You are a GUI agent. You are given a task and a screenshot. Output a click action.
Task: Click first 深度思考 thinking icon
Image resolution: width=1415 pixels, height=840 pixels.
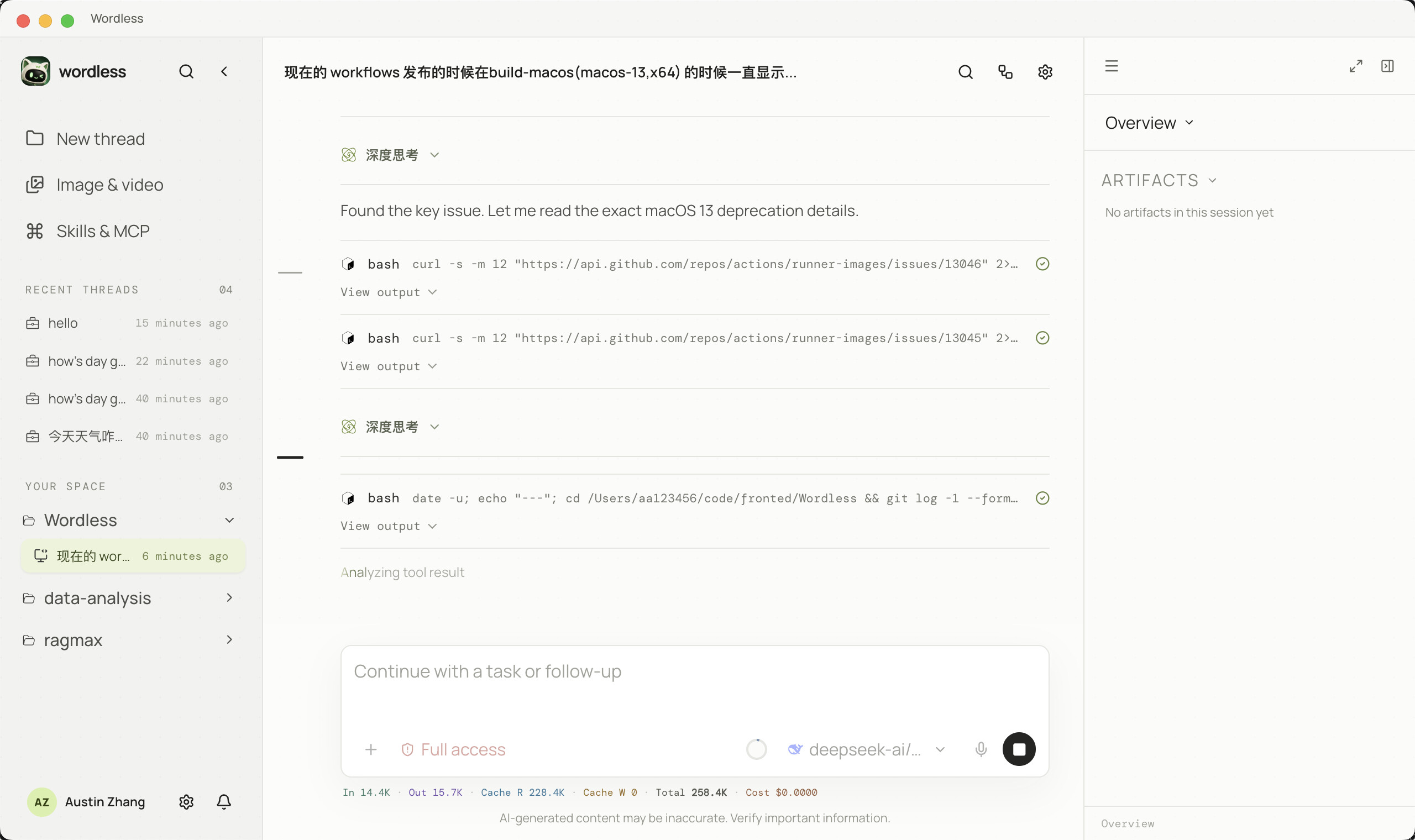pyautogui.click(x=349, y=155)
